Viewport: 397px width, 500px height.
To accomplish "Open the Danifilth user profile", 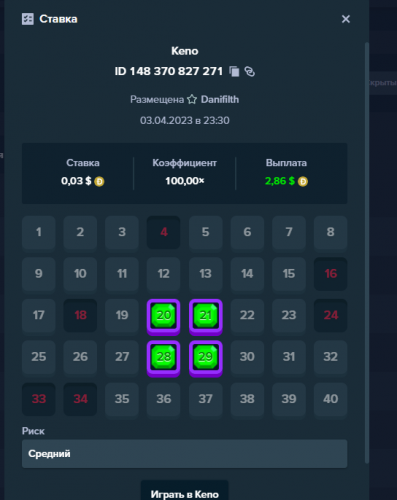I will pyautogui.click(x=220, y=99).
